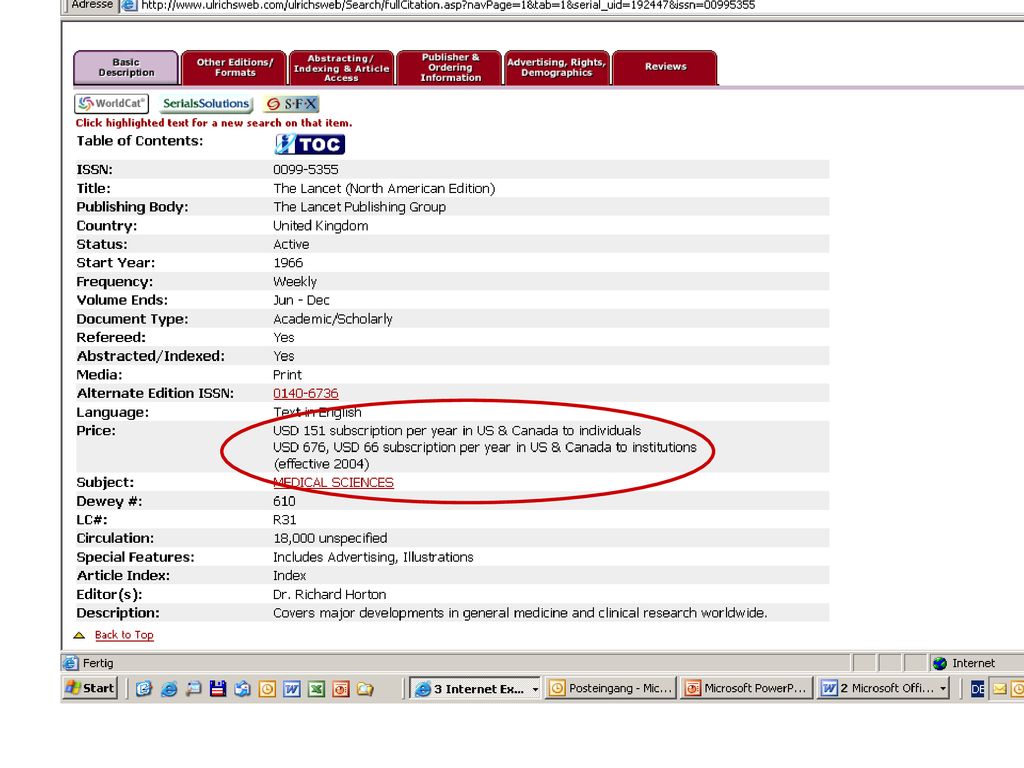
Task: Click the 2 Microsoft Office taskbar group
Action: click(884, 688)
